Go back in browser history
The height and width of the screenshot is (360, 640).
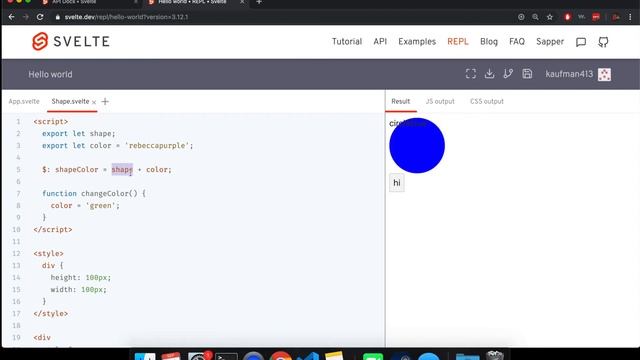pos(11,17)
